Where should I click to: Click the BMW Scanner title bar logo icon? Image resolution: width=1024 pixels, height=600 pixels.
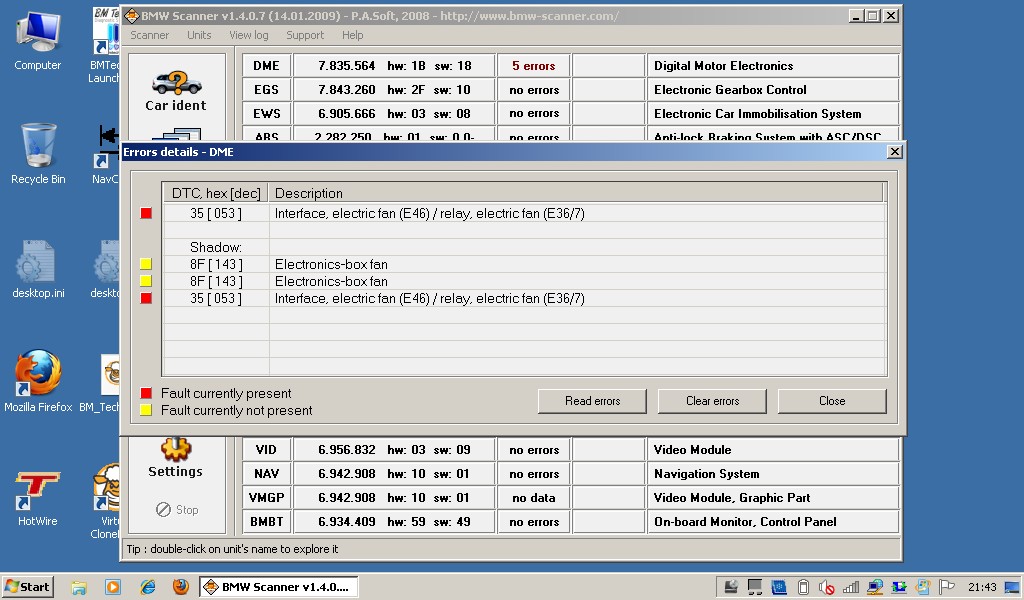[x=131, y=16]
